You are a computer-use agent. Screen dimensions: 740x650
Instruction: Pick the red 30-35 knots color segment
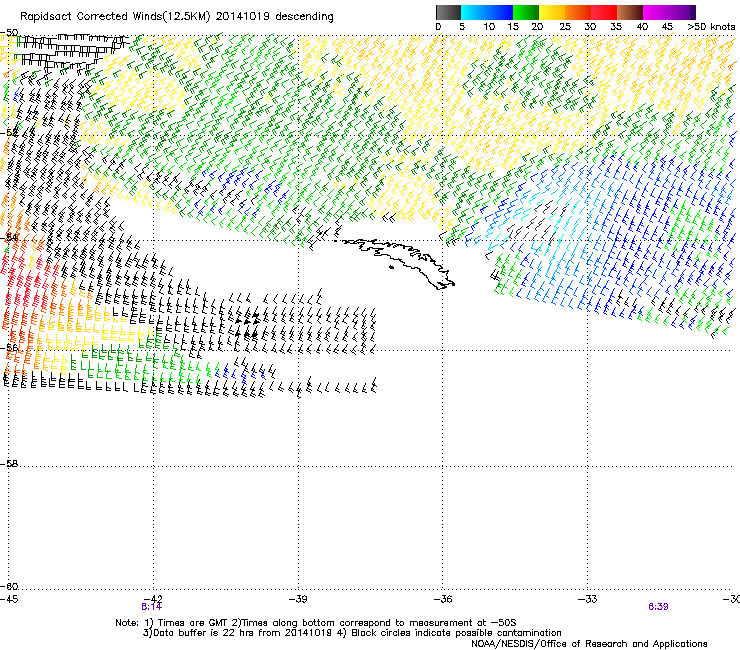(x=604, y=12)
